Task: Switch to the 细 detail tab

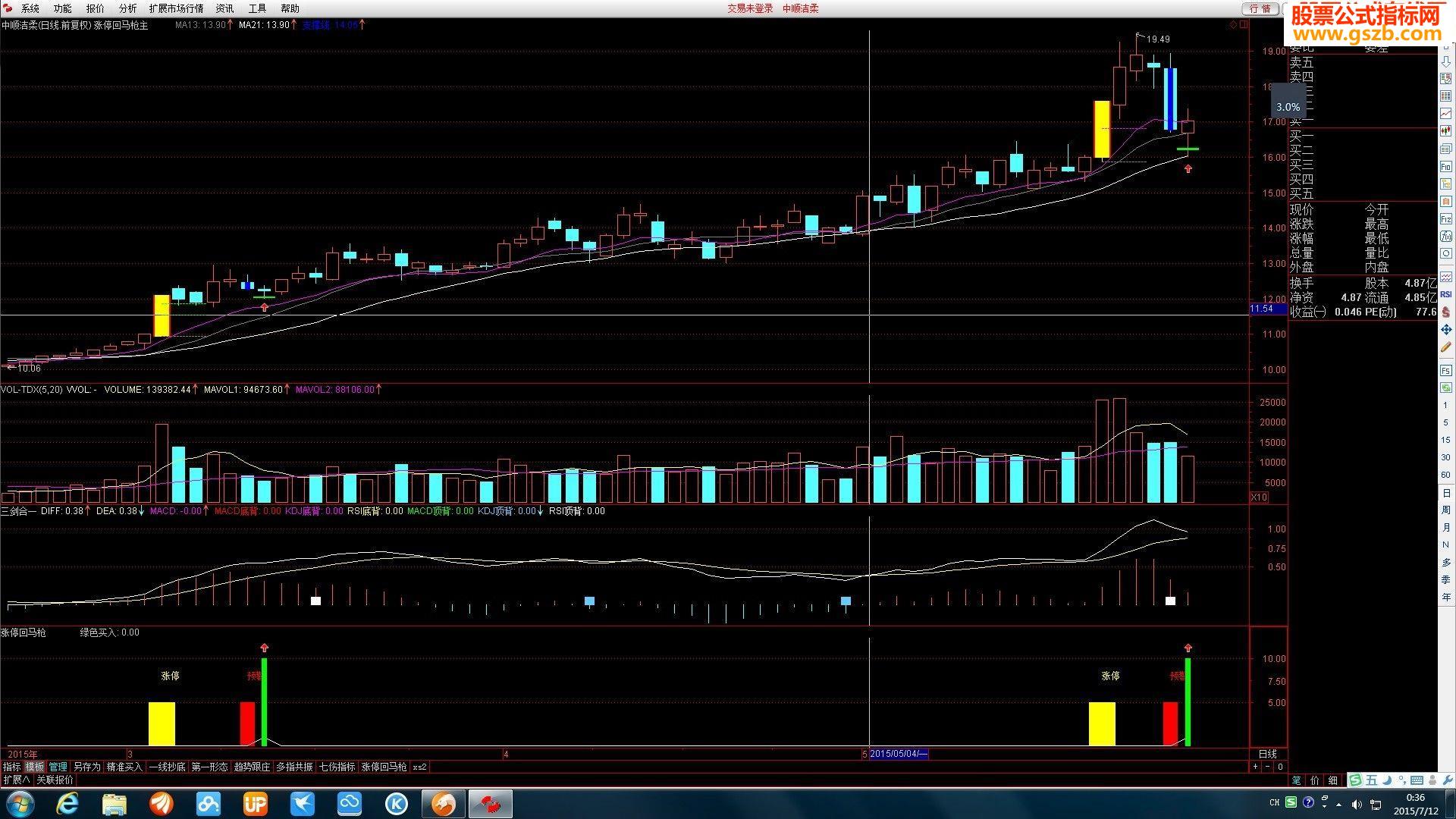Action: 1333,780
